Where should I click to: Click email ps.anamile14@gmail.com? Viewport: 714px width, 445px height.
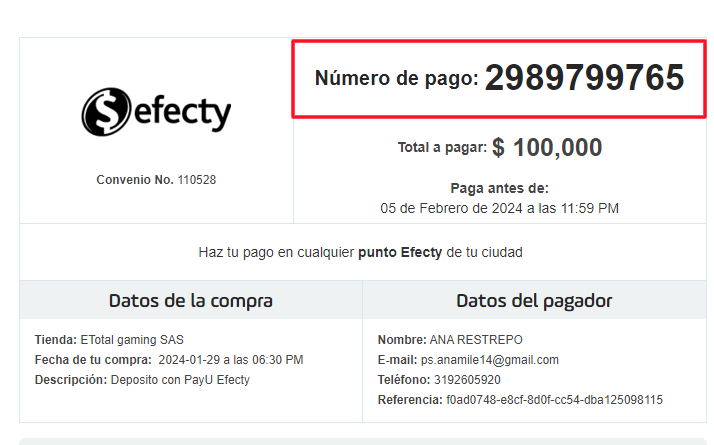click(x=490, y=360)
